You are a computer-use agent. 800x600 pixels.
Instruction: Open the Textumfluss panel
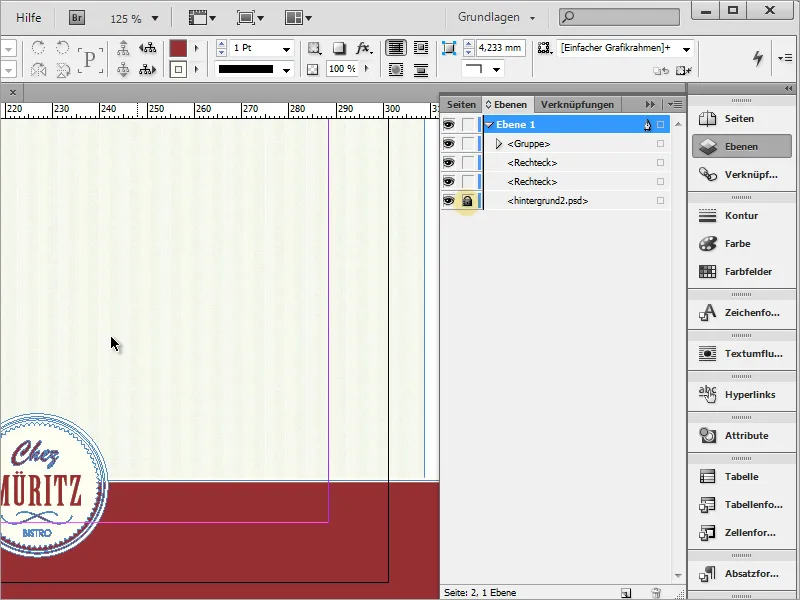pos(741,353)
